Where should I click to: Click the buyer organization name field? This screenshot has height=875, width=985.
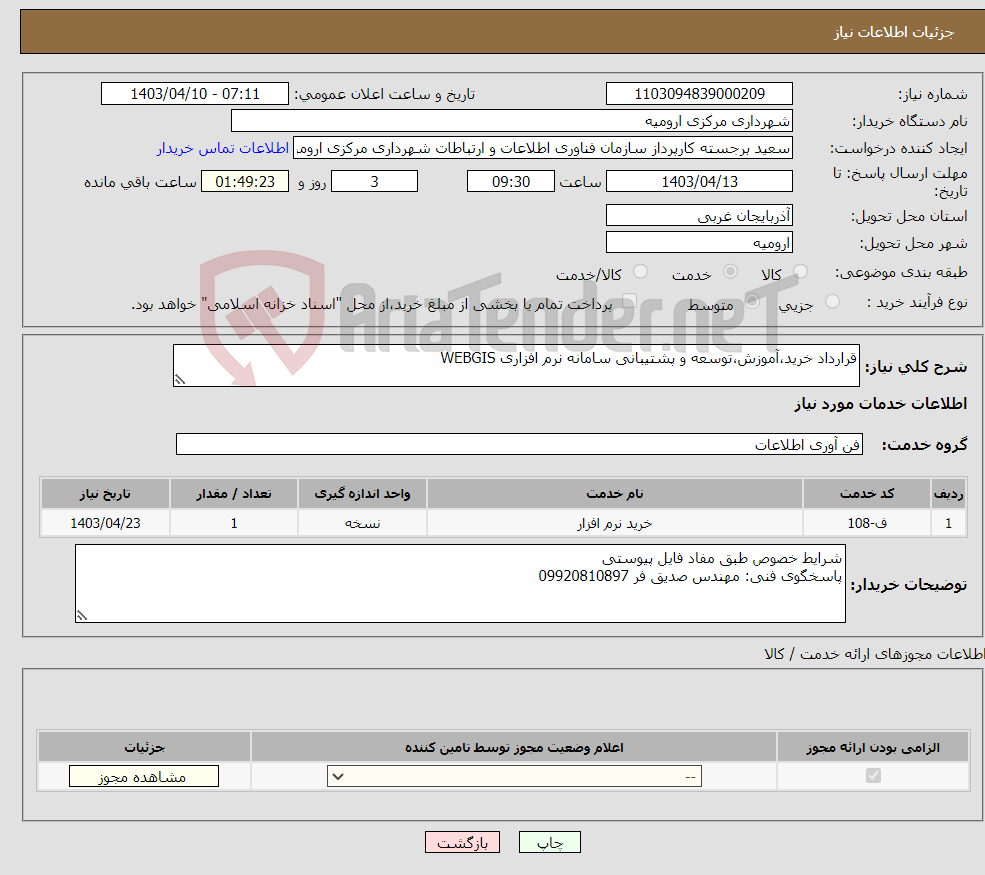[x=512, y=121]
